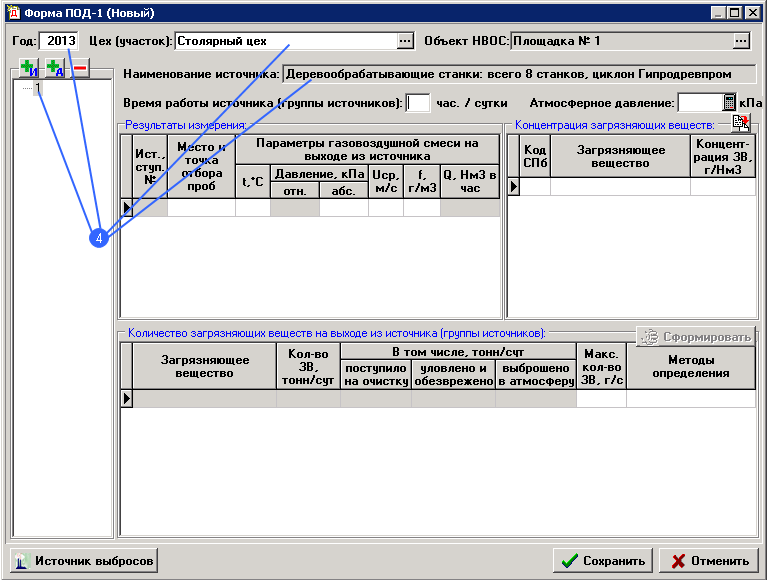Open the 'Цех (участок)' selection ellipsis
The image size is (767, 580).
pos(405,41)
